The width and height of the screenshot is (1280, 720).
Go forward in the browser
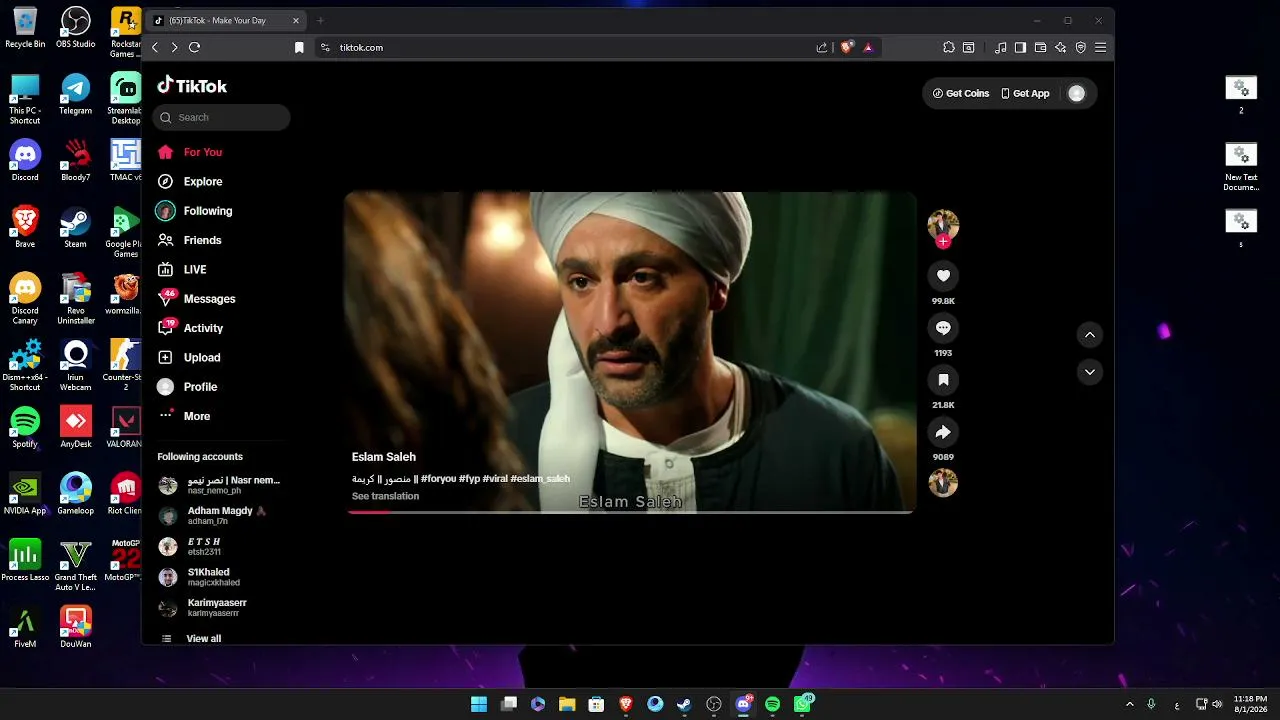tap(174, 47)
